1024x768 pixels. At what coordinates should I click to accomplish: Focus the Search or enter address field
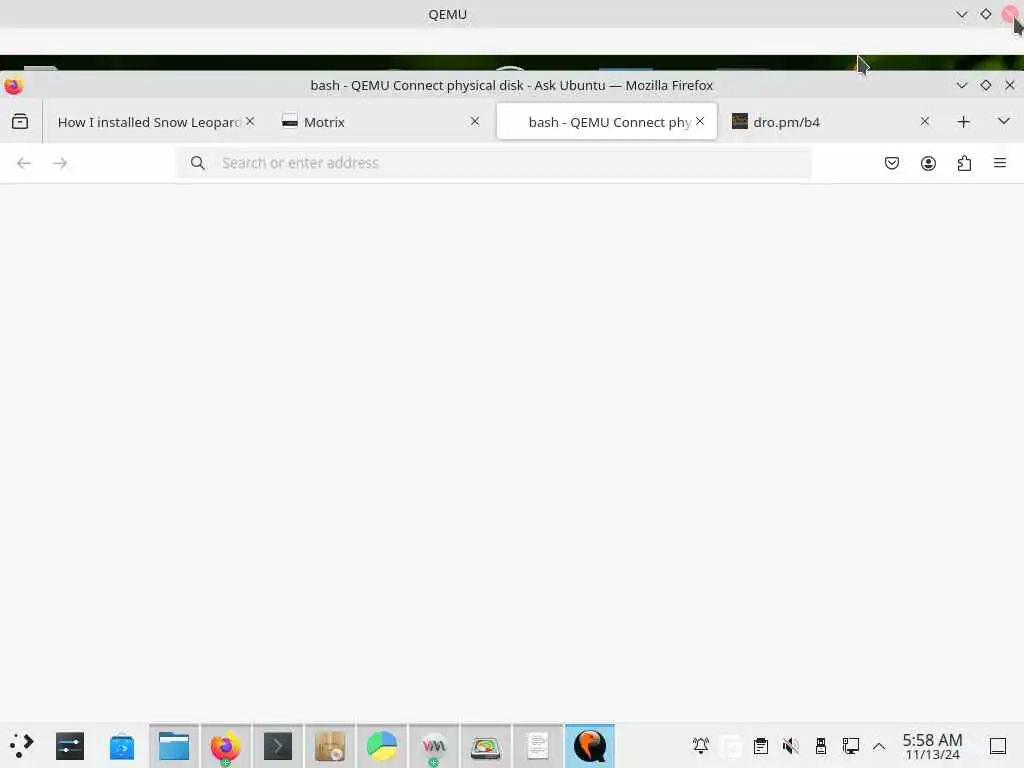(x=494, y=163)
